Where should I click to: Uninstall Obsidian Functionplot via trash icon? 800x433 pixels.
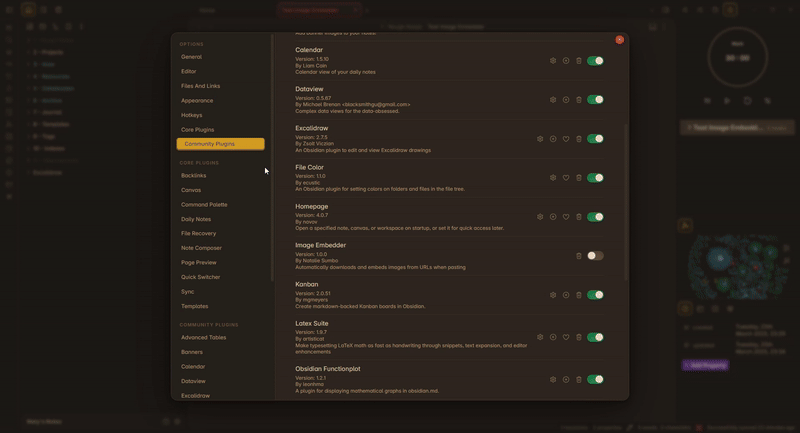(579, 379)
